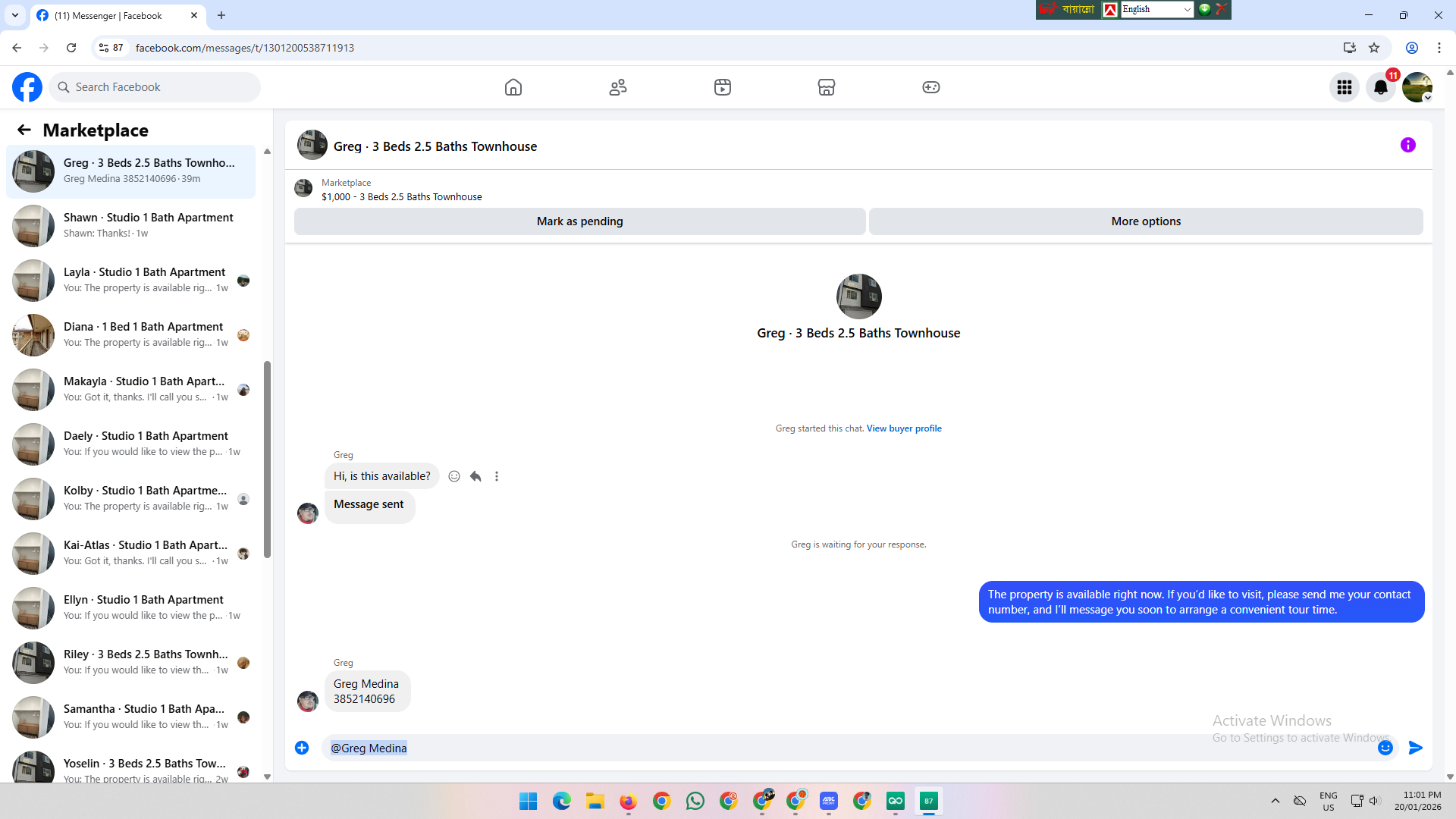Open Diana's 1 Bed 1 Bath Apartment chat
This screenshot has width=1456, height=819.
[130, 335]
